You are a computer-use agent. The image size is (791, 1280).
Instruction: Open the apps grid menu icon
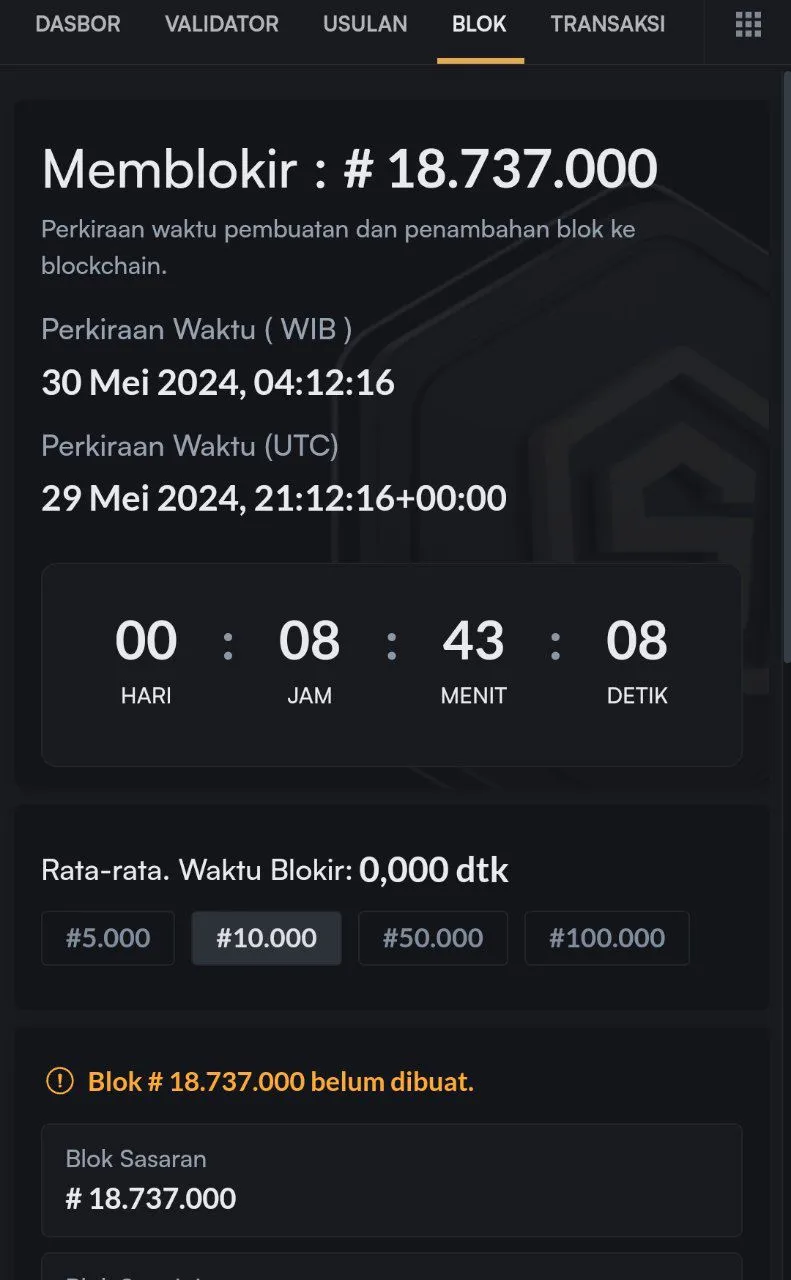(748, 25)
